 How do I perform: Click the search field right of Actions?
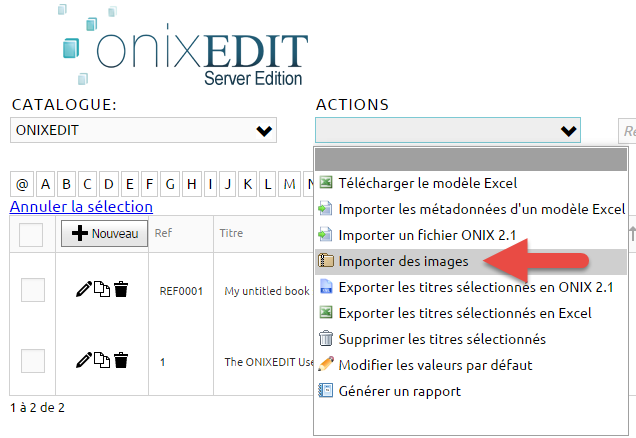[627, 131]
